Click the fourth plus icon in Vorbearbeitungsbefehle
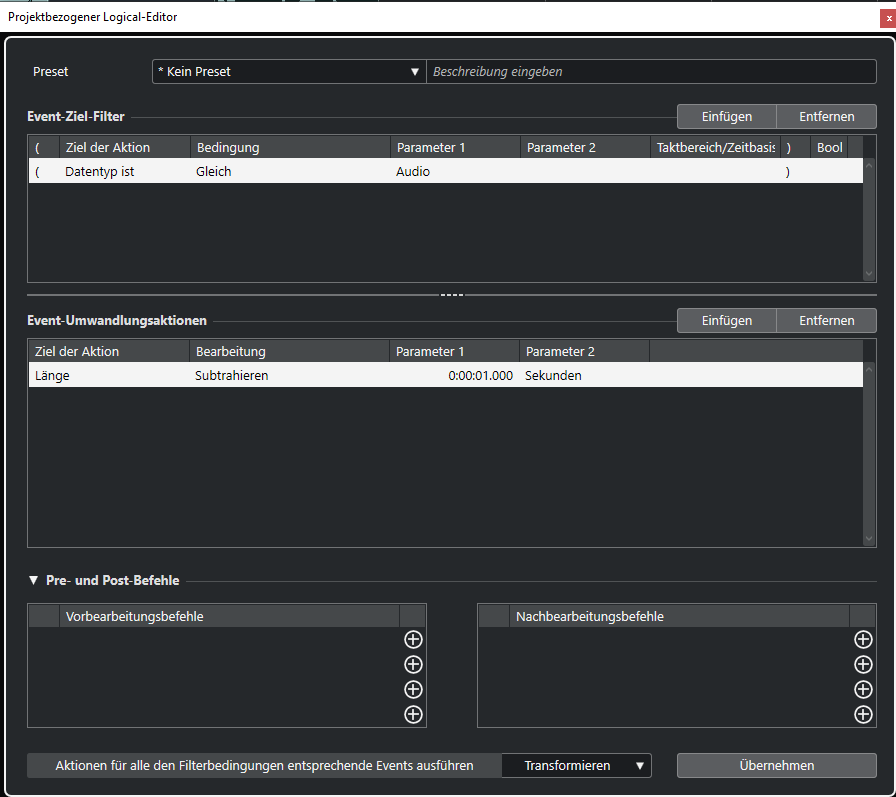Screen dimensions: 896x797 tap(413, 714)
